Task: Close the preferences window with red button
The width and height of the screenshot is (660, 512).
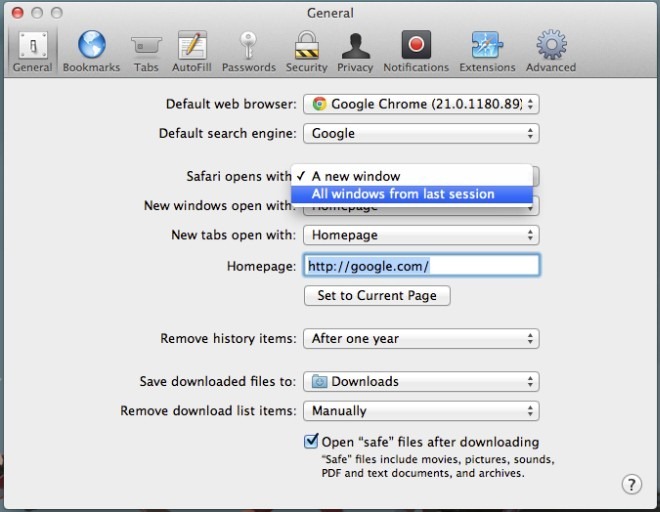Action: tap(18, 13)
